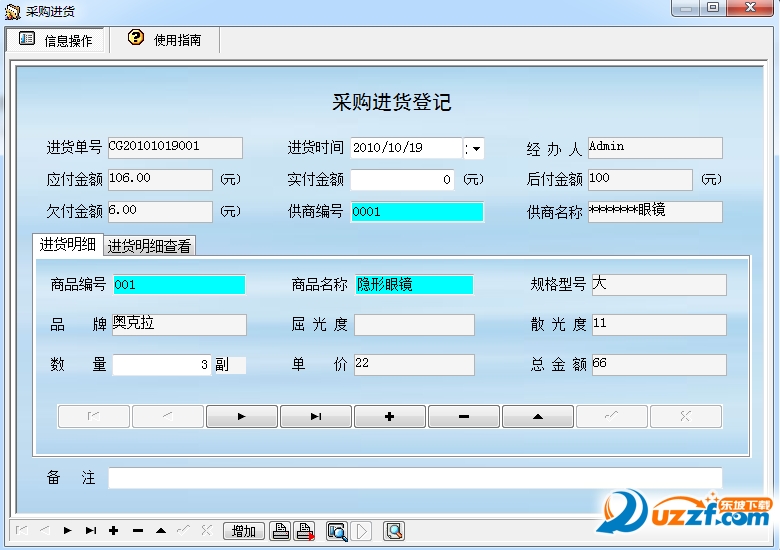Click the 总金额 field showing 66
This screenshot has width=780, height=550.
(659, 365)
